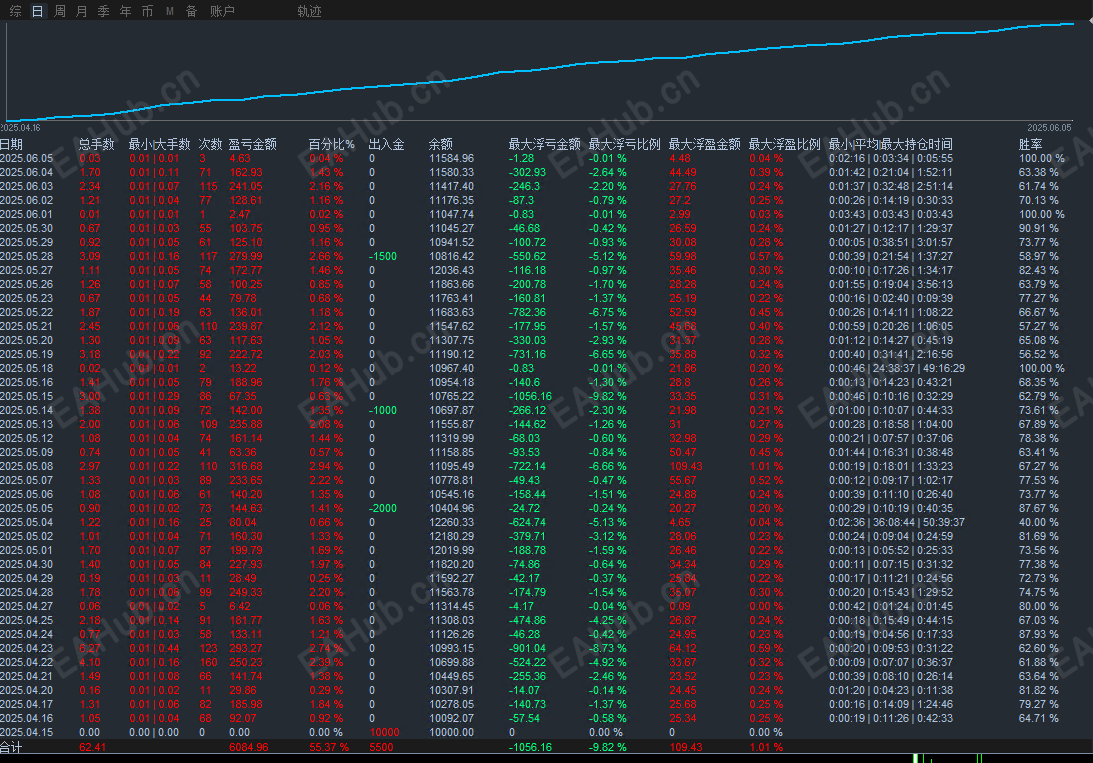Click profit amount 279.99

click(246, 256)
